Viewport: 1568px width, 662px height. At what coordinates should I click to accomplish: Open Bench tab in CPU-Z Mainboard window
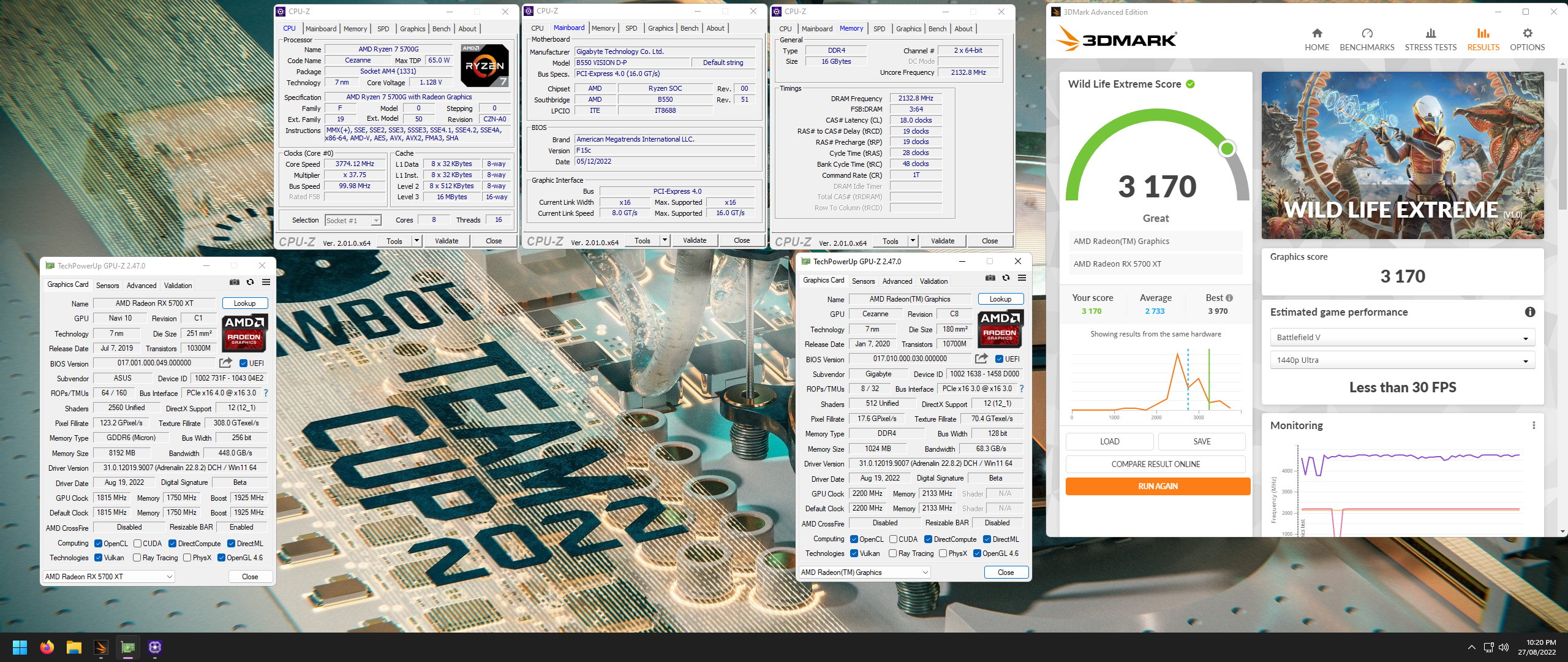click(689, 28)
